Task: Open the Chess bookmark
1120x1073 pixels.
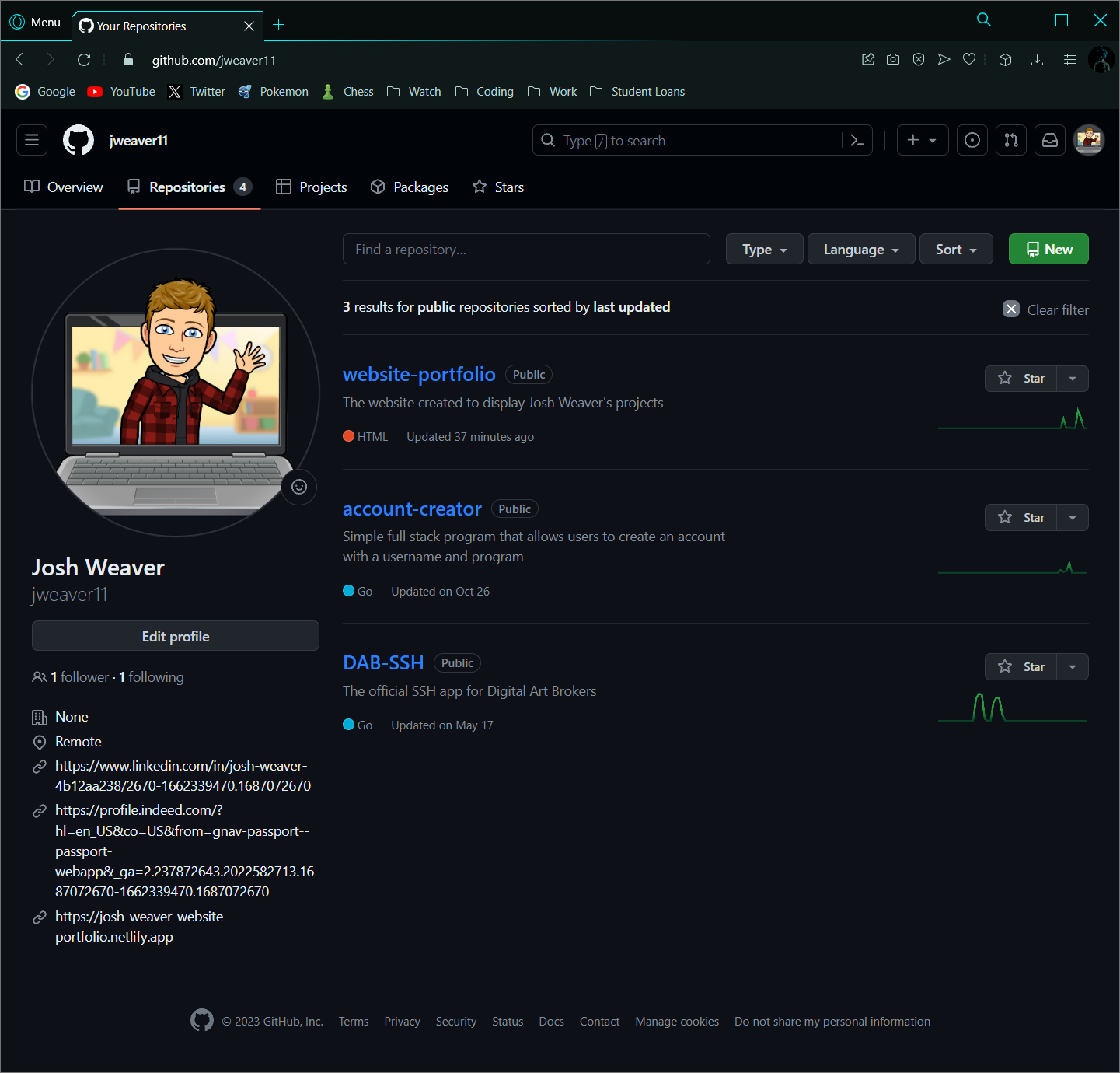Action: click(x=347, y=92)
